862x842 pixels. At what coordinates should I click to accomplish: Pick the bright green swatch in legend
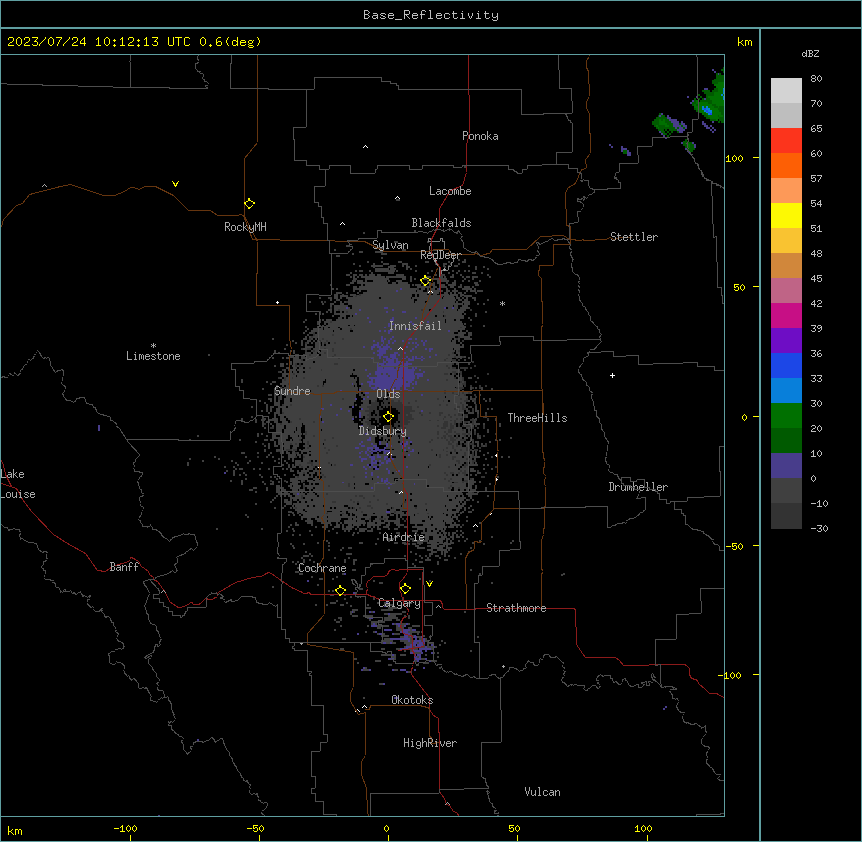pos(786,416)
